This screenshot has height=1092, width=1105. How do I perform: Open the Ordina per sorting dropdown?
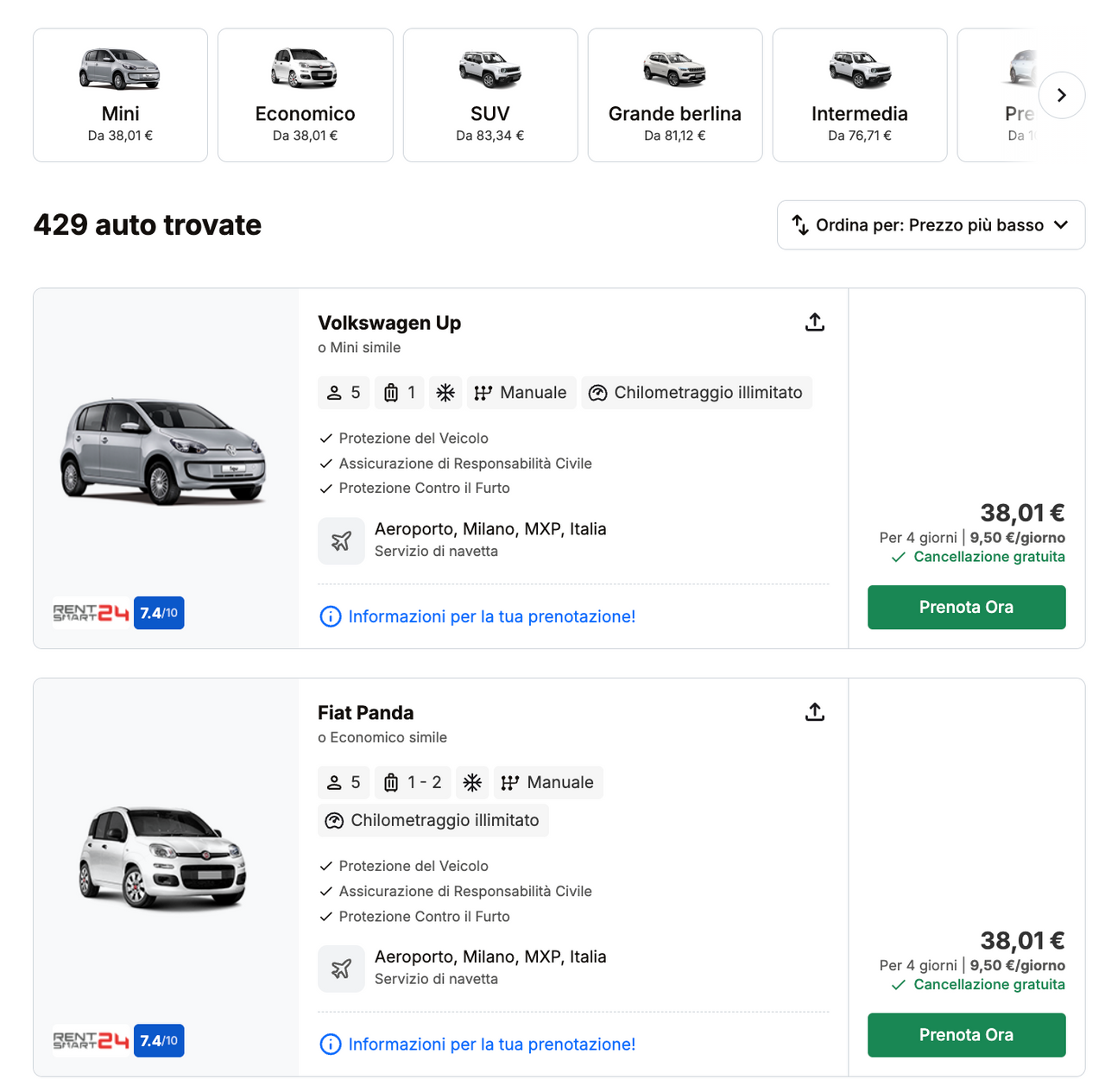[x=931, y=225]
